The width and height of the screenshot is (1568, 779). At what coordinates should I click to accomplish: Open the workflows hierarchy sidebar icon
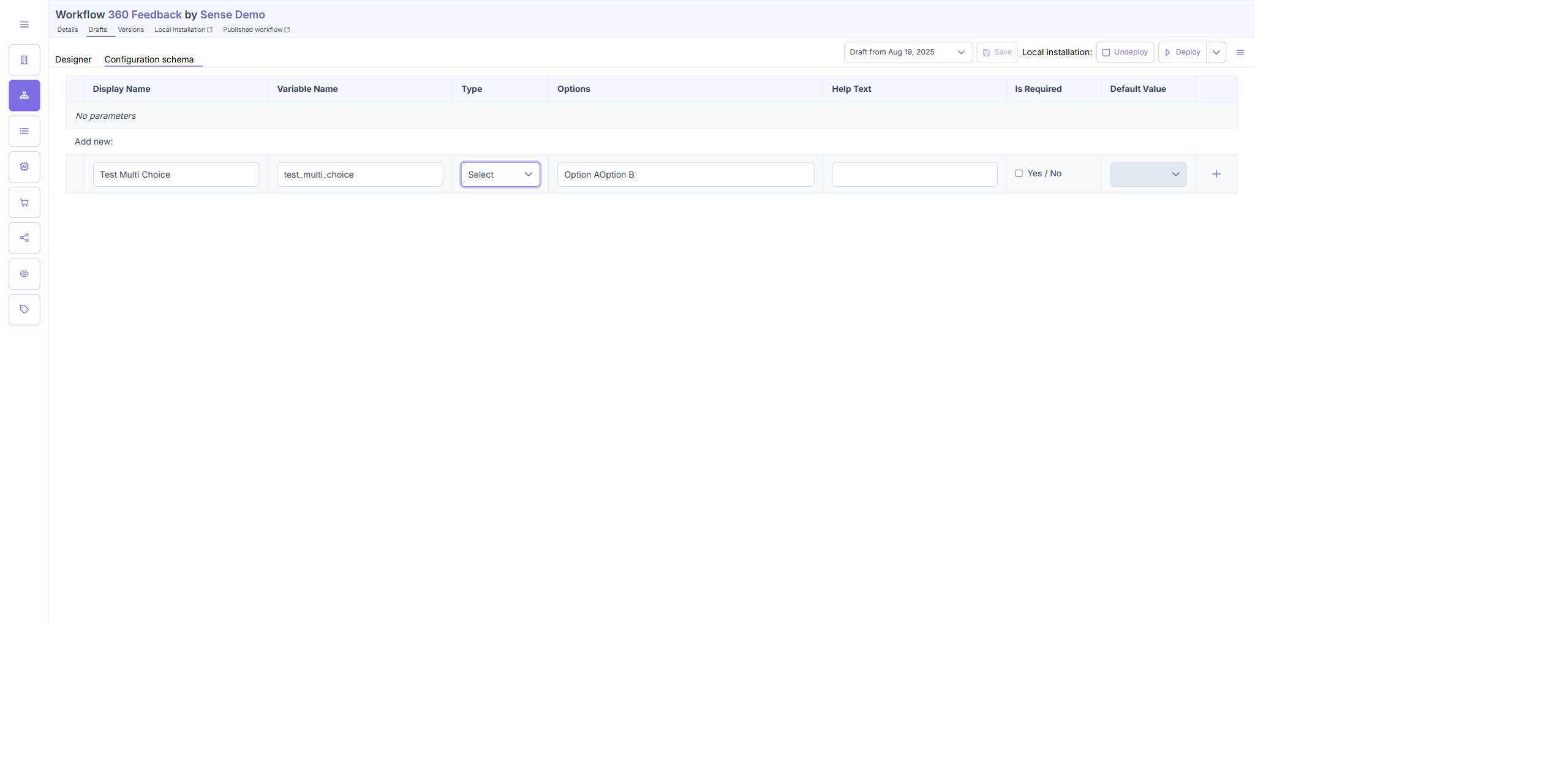(24, 96)
